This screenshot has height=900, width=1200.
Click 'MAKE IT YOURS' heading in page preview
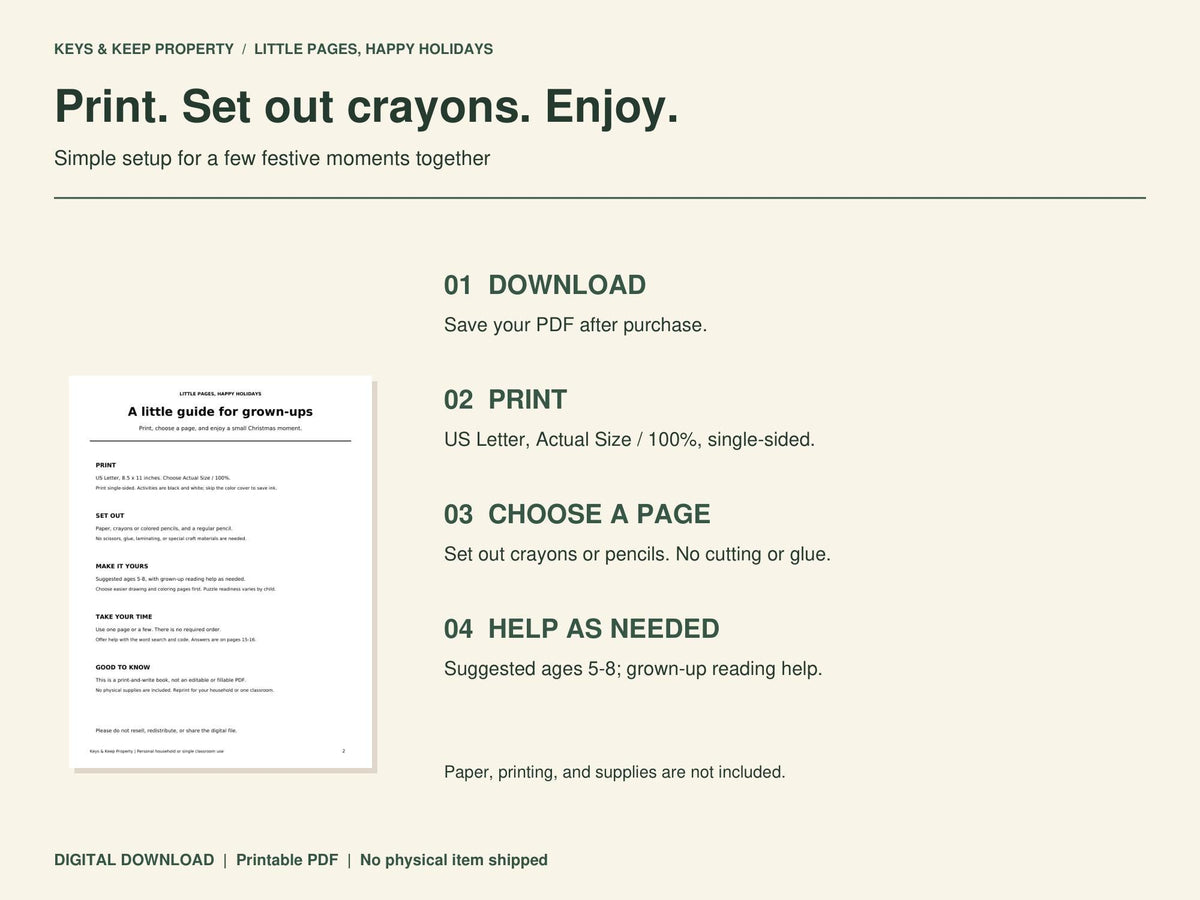121,566
